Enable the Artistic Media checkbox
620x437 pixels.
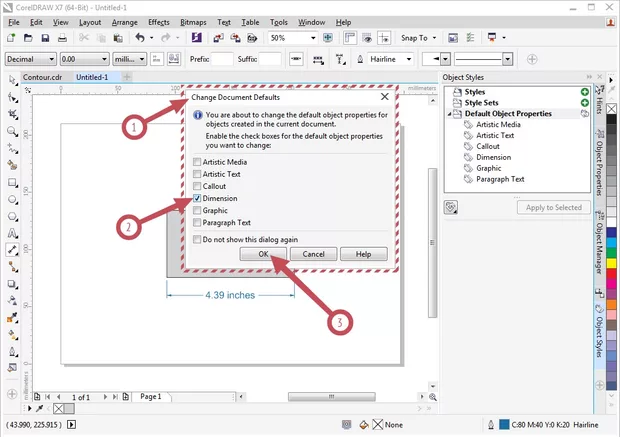coord(197,162)
